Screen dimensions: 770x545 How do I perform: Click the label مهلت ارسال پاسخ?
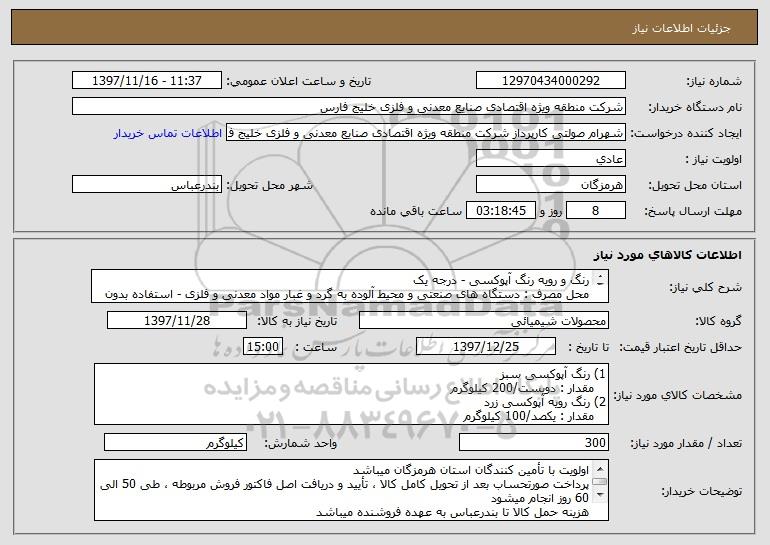pyautogui.click(x=693, y=212)
